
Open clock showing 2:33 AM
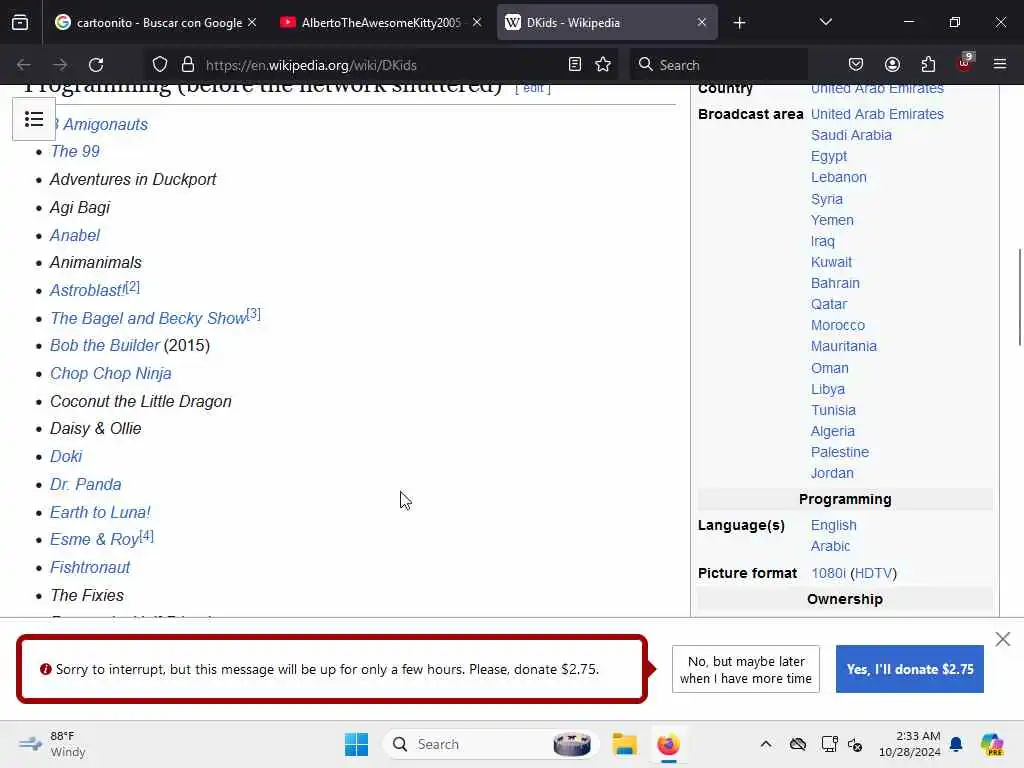pos(909,744)
